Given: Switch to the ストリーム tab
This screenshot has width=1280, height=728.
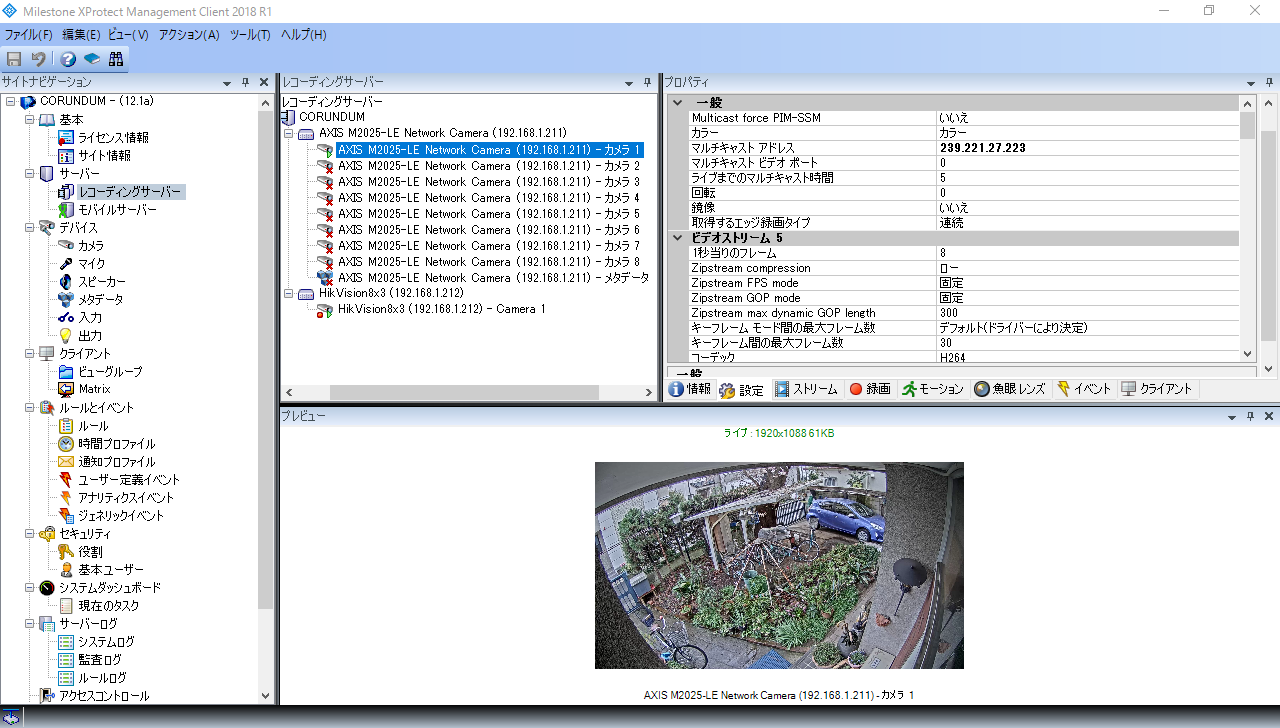Looking at the screenshot, I should point(806,390).
